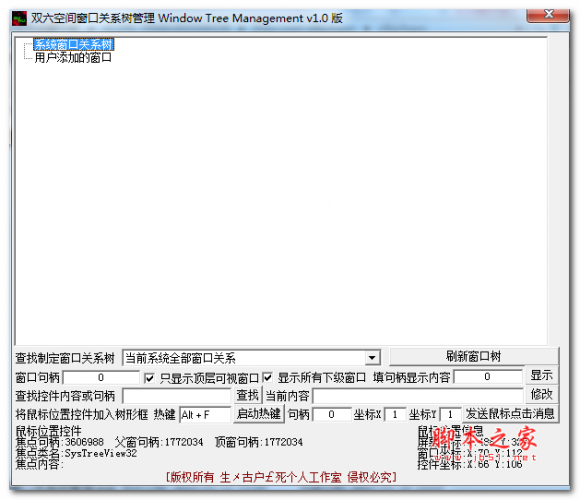The width and height of the screenshot is (580, 500).
Task: Click the 坐标Y input field
Action: [x=451, y=414]
